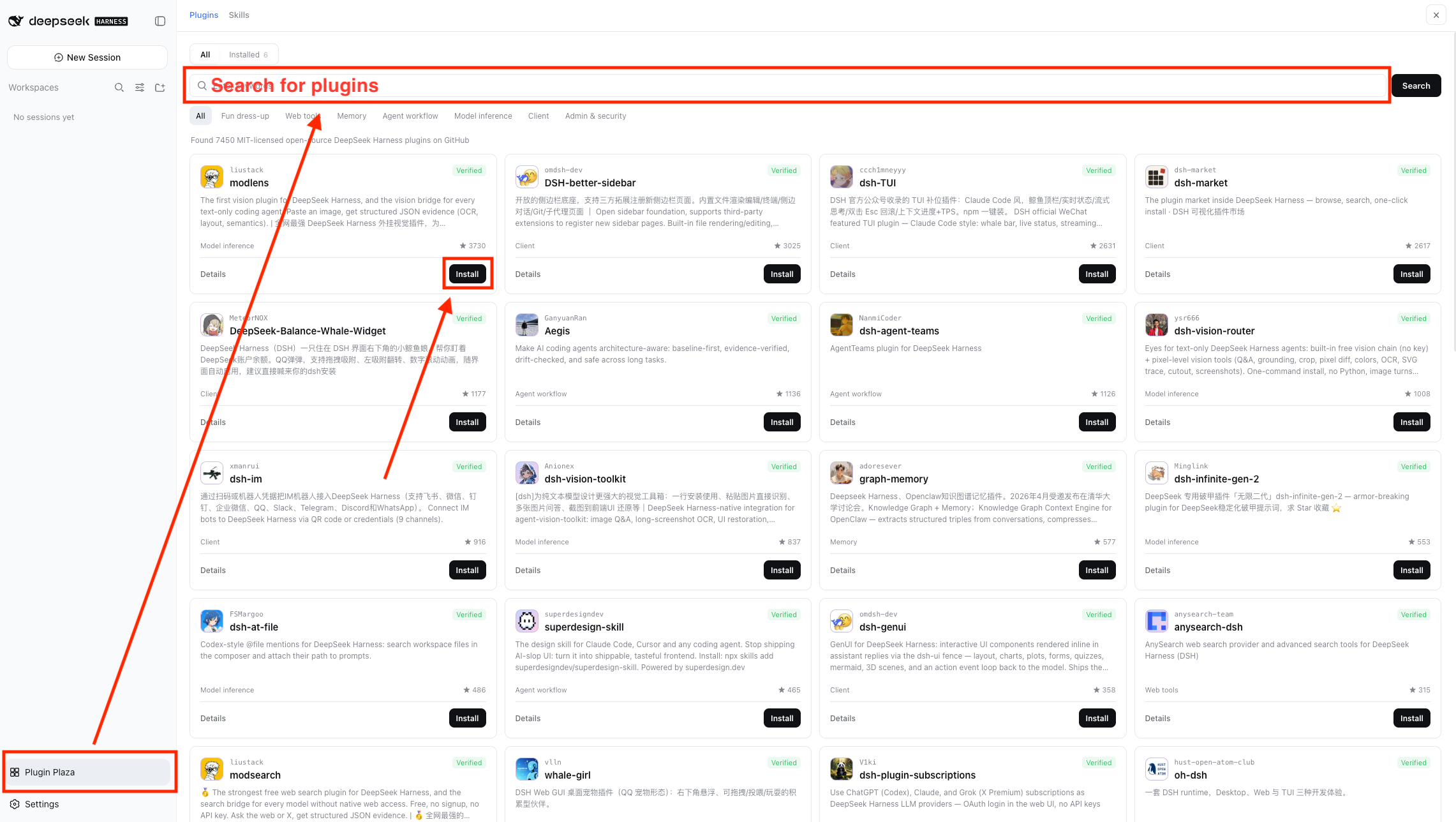The width and height of the screenshot is (1456, 822).
Task: Open the anysearch-dsh plugin avatar
Action: point(1157,621)
